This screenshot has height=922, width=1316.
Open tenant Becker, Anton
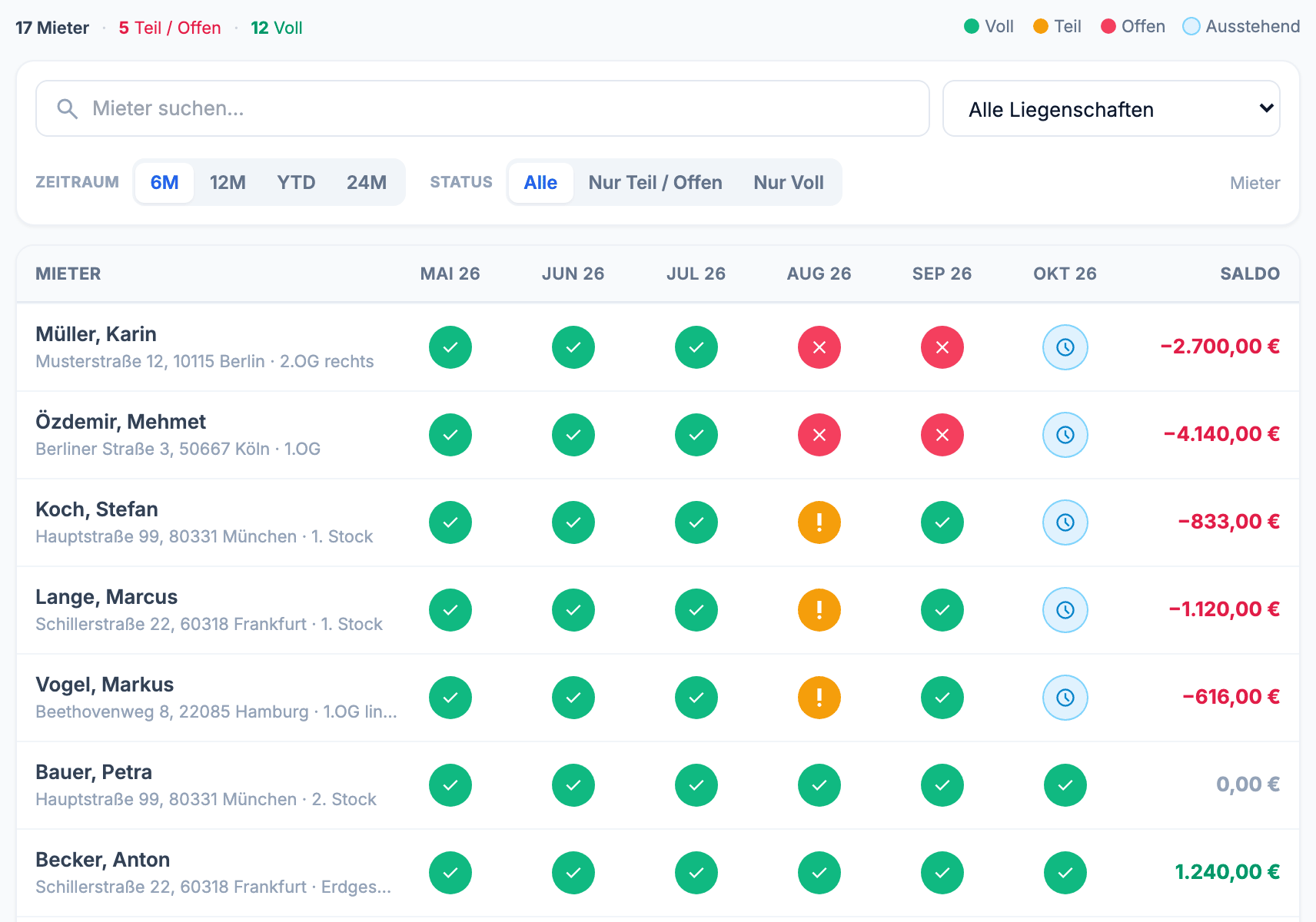point(103,860)
